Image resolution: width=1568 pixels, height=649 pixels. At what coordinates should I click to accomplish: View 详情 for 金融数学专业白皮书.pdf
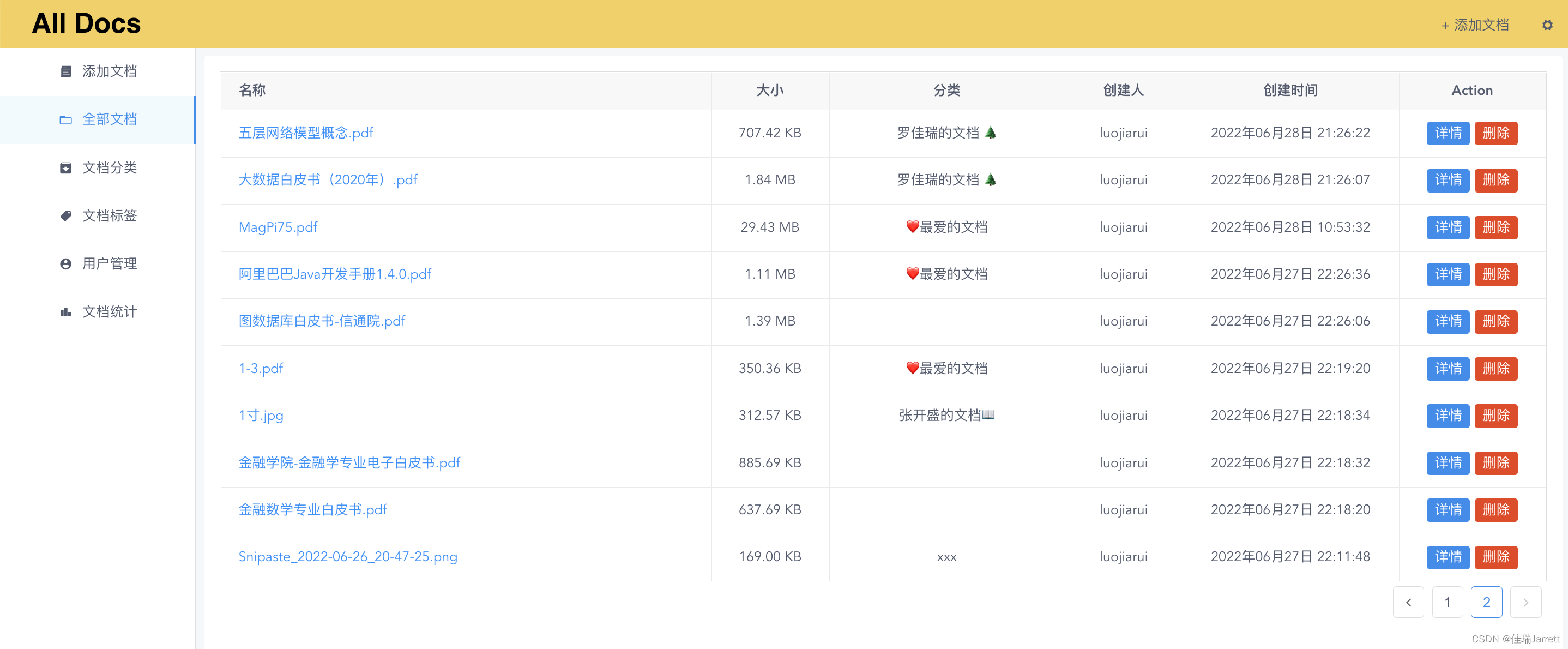pos(1448,509)
